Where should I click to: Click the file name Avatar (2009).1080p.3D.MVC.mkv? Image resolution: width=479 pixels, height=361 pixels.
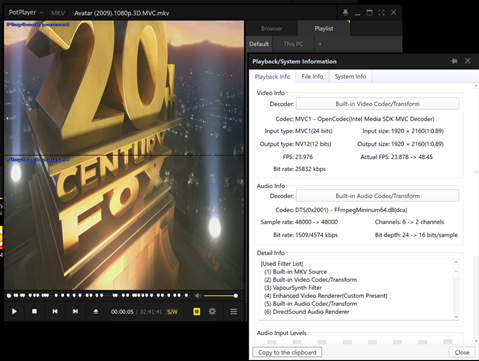(122, 13)
